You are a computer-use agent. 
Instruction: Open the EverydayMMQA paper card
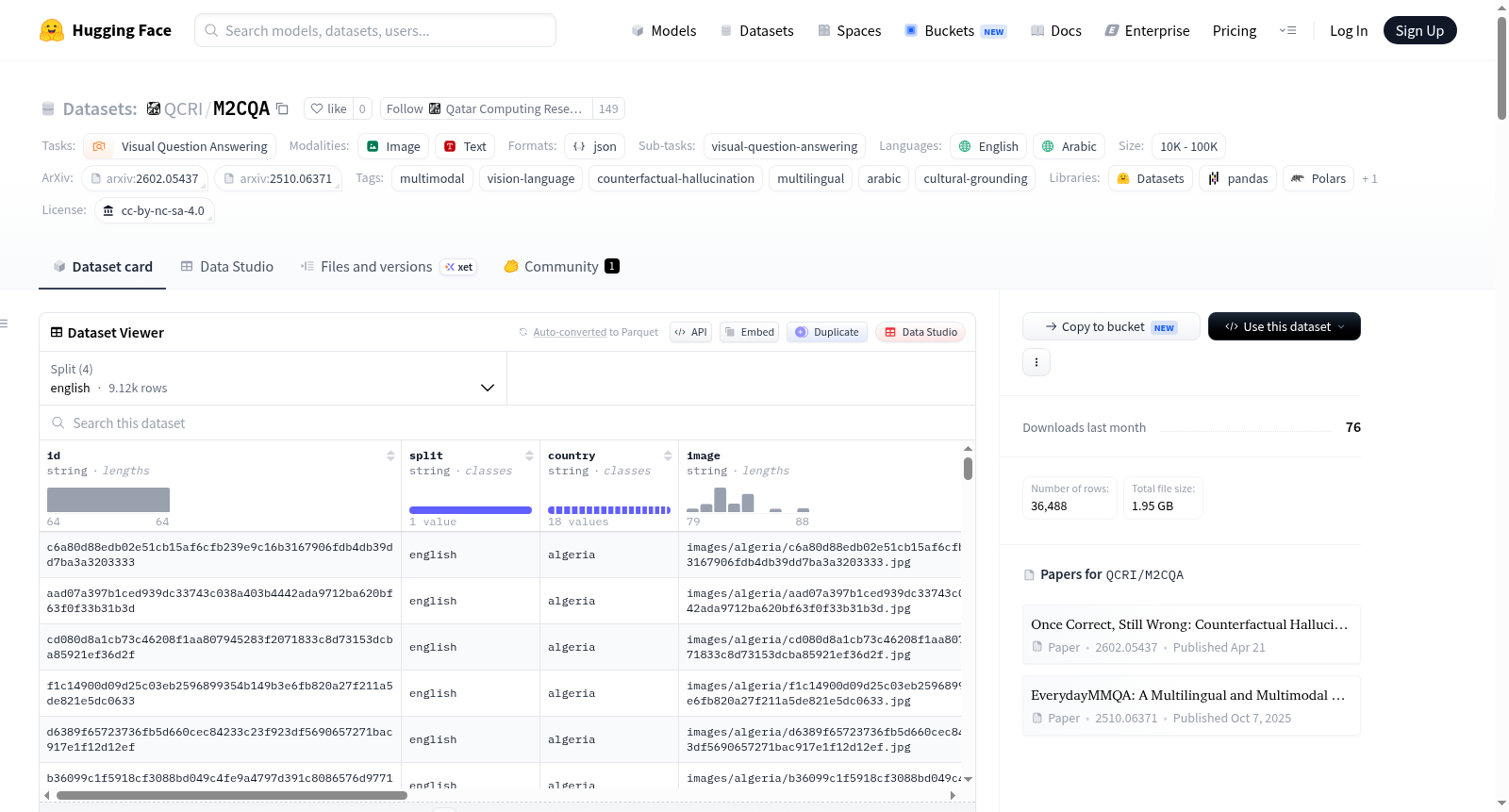1191,705
